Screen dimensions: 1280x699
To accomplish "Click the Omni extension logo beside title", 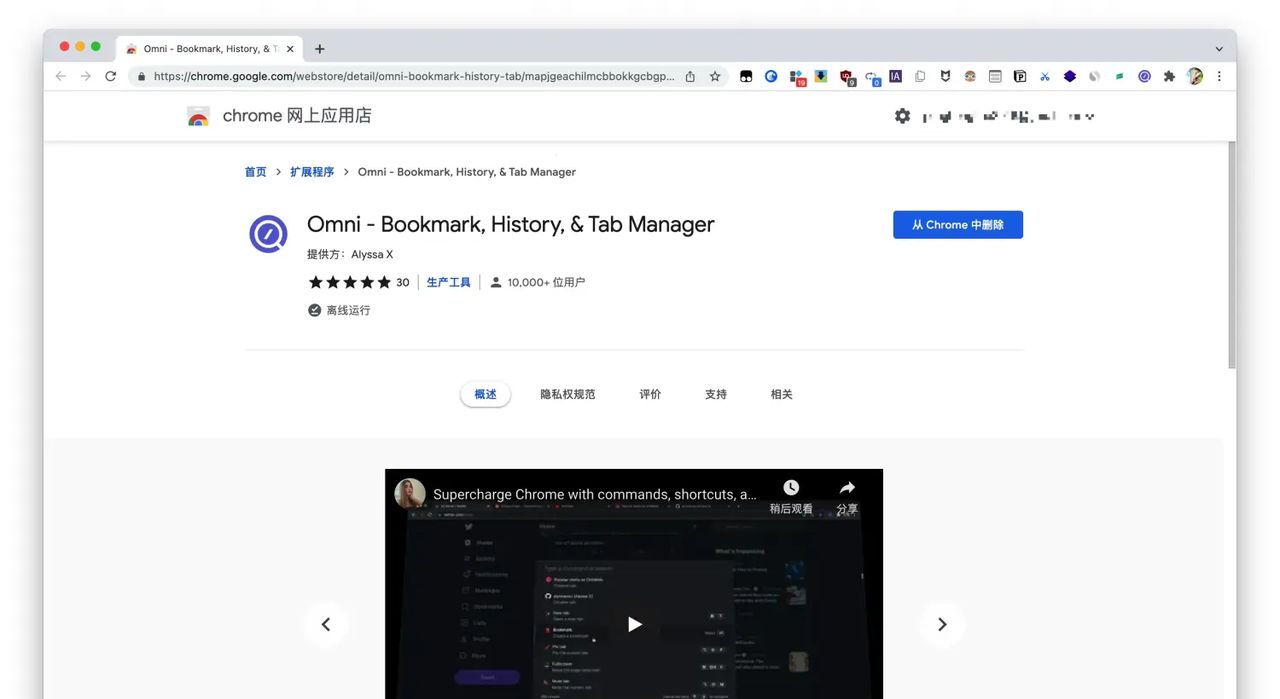I will click(x=268, y=234).
